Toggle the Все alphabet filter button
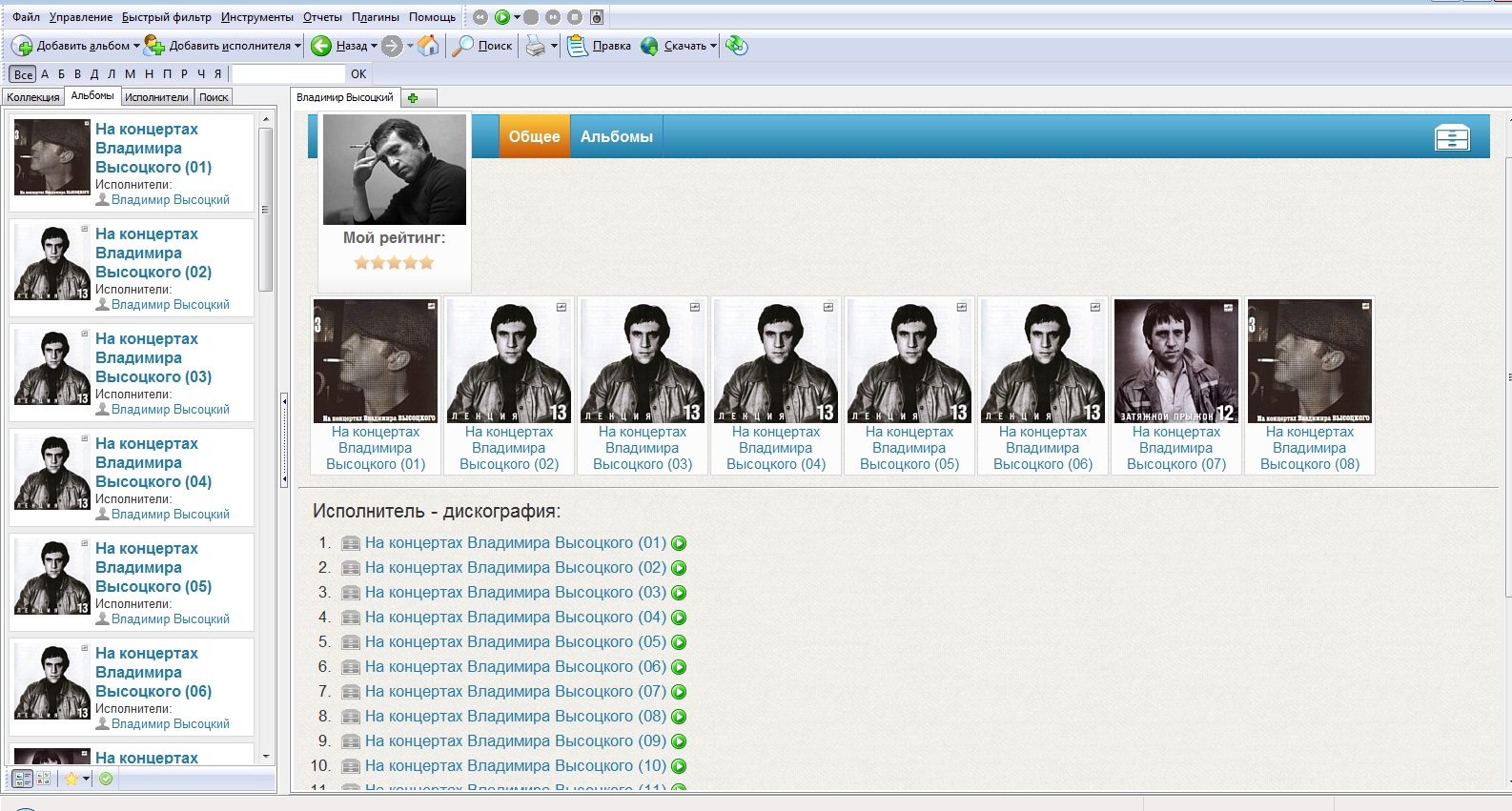The height and width of the screenshot is (811, 1512). click(23, 74)
